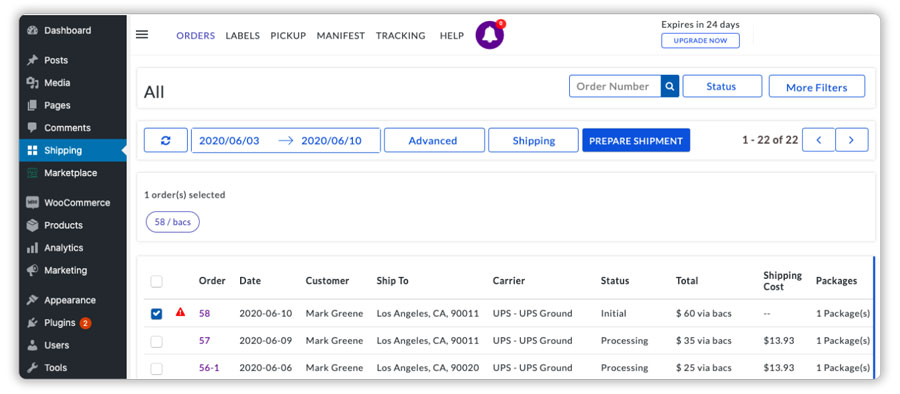Expand the More Filters options
This screenshot has height=394, width=900.
(x=817, y=86)
